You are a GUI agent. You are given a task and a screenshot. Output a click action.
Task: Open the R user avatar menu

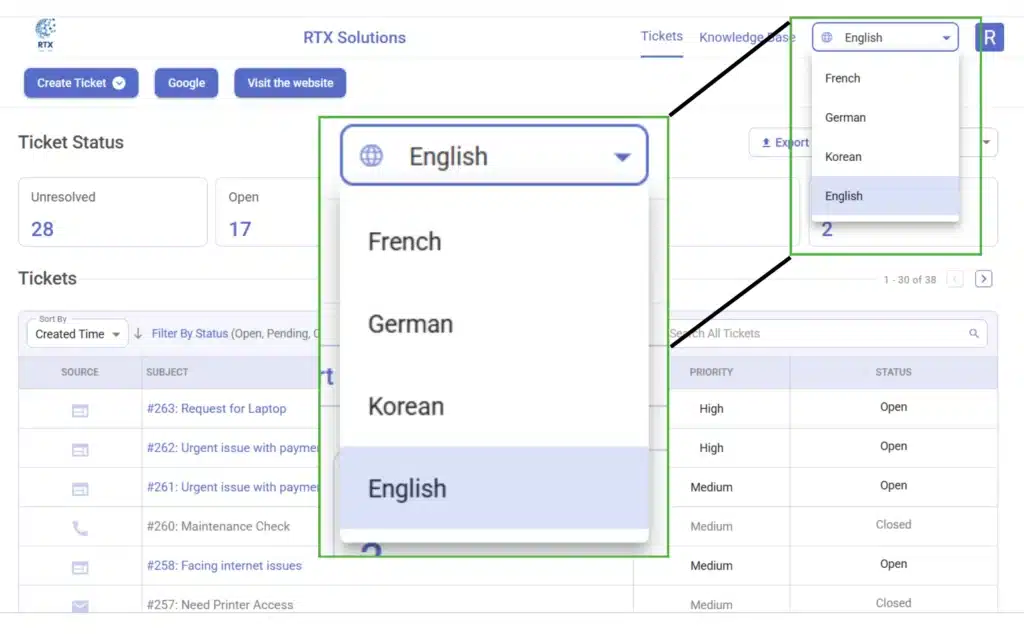(988, 38)
